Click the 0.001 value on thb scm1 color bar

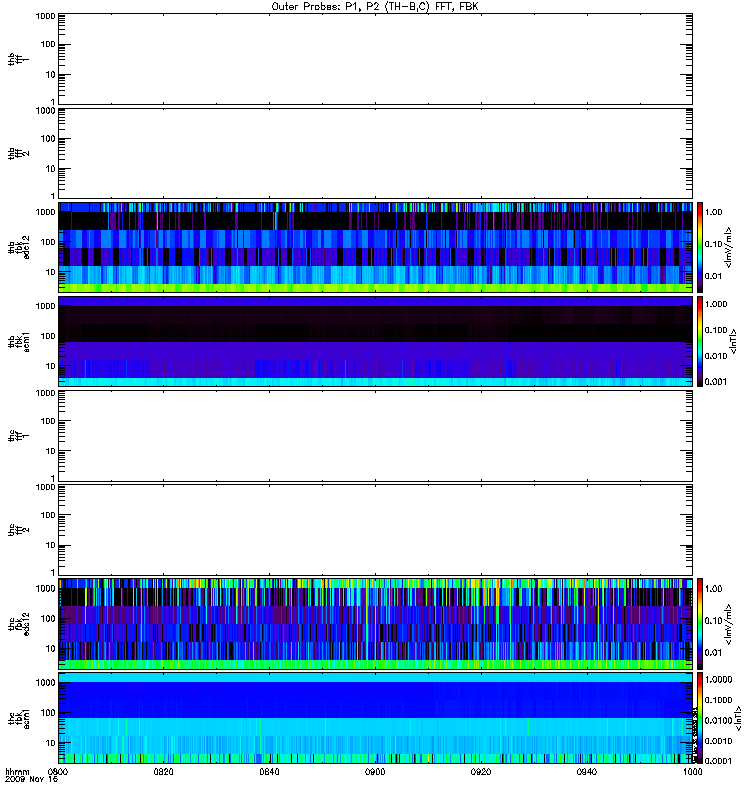[716, 382]
